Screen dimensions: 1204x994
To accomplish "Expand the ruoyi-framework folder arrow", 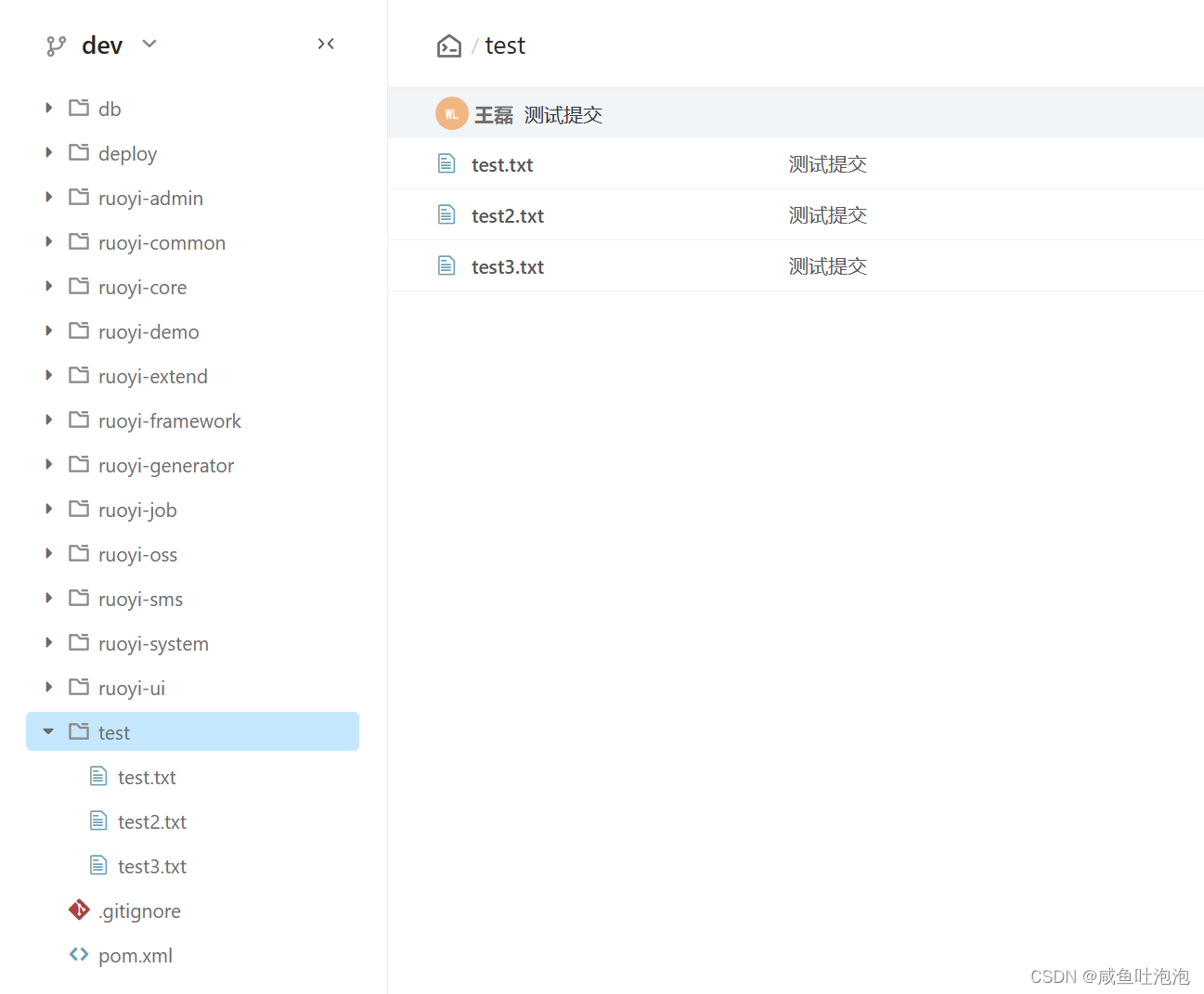I will pyautogui.click(x=49, y=420).
